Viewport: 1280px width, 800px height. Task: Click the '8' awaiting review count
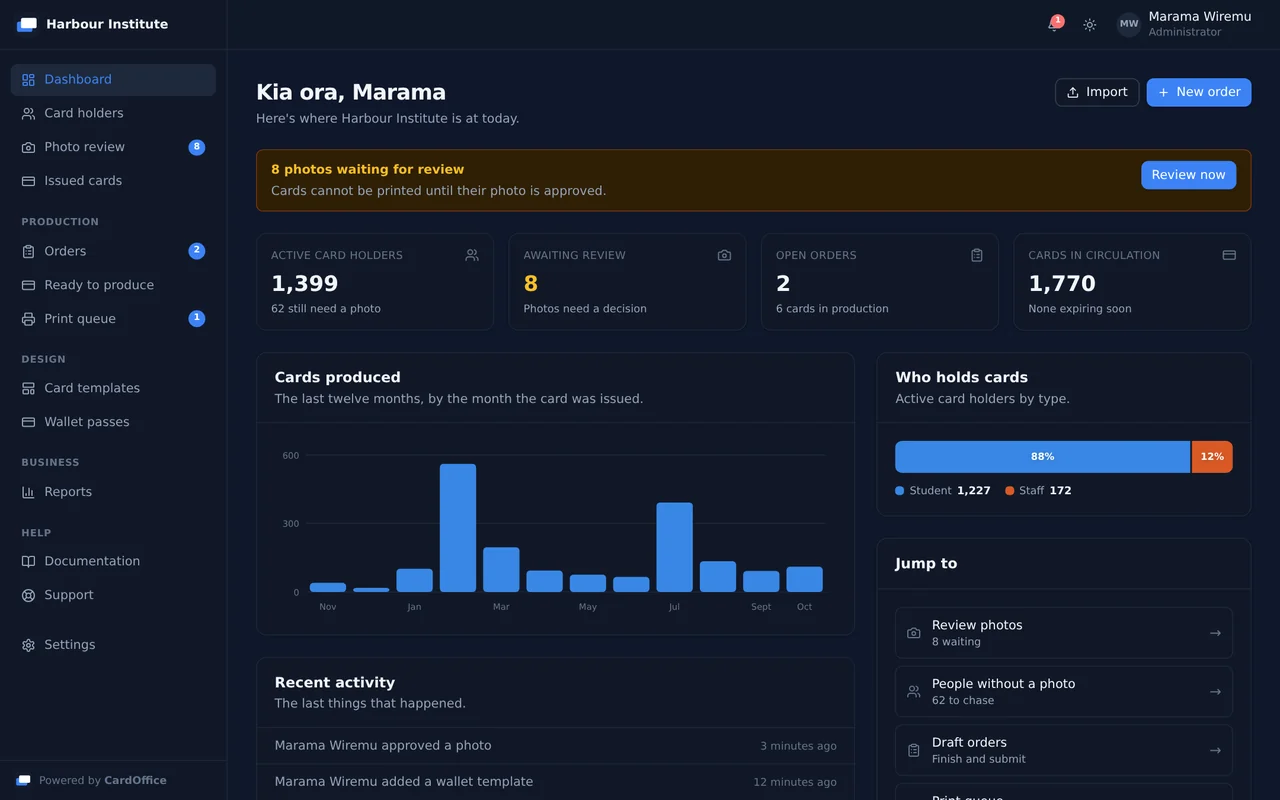531,284
